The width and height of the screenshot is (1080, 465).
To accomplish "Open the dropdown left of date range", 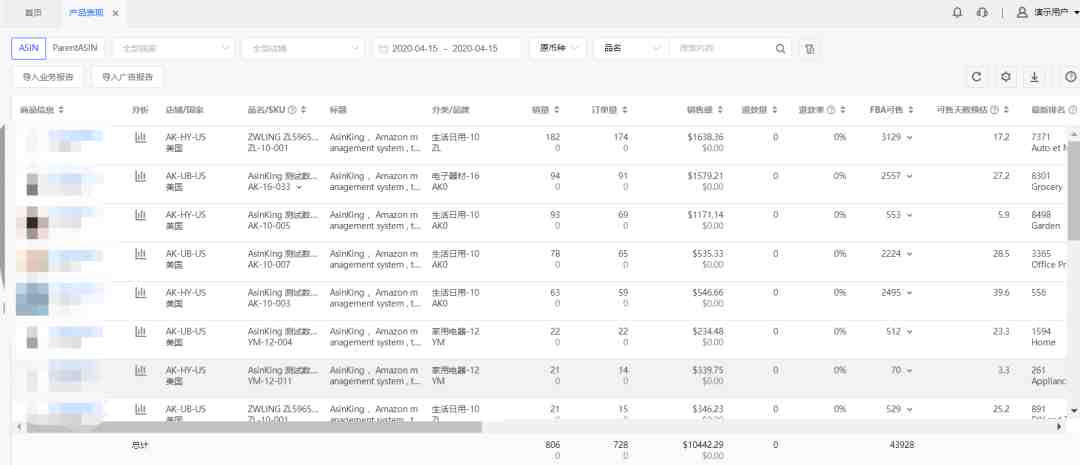I will [303, 49].
